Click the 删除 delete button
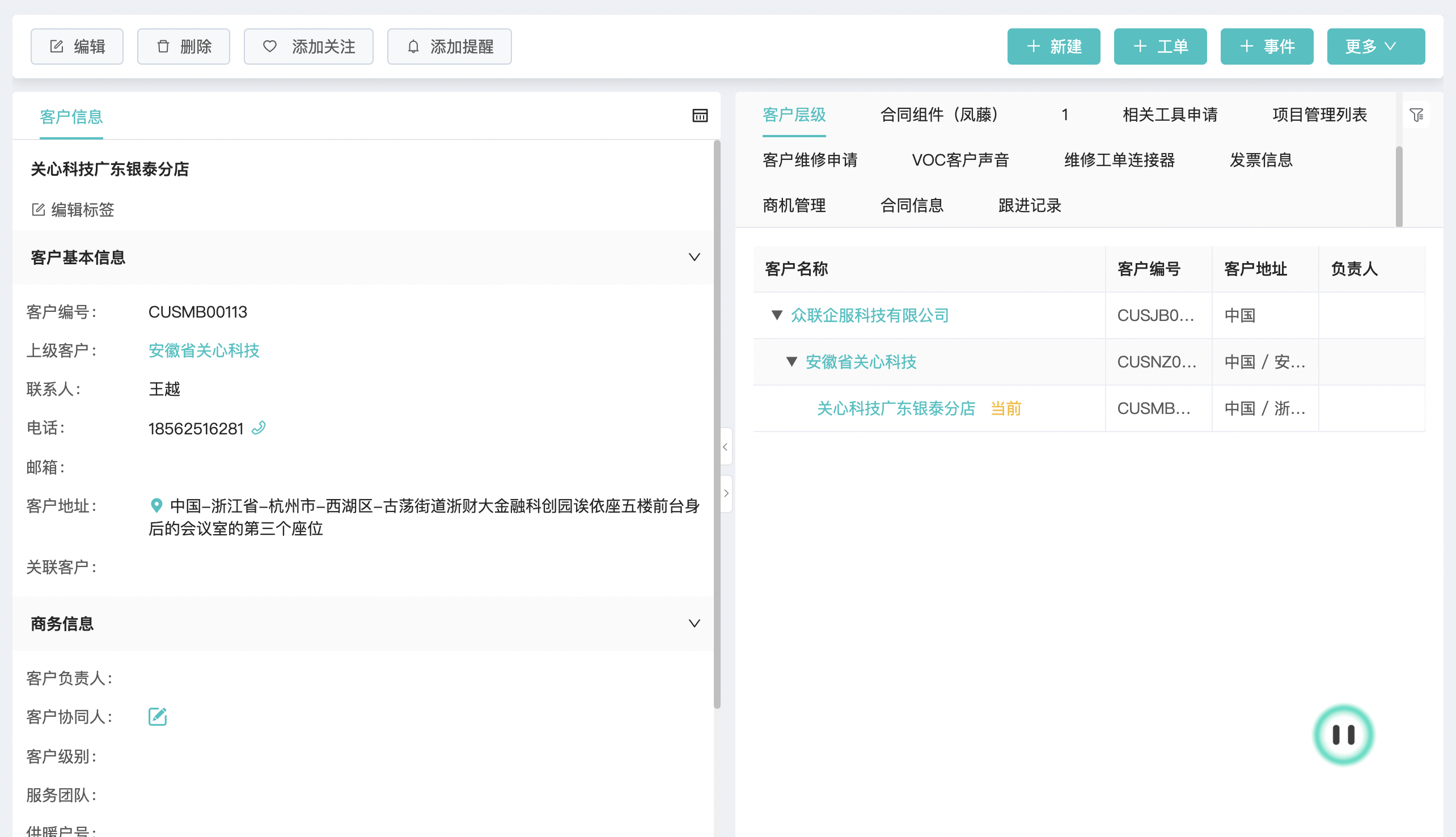Viewport: 1456px width, 837px height. pyautogui.click(x=184, y=46)
